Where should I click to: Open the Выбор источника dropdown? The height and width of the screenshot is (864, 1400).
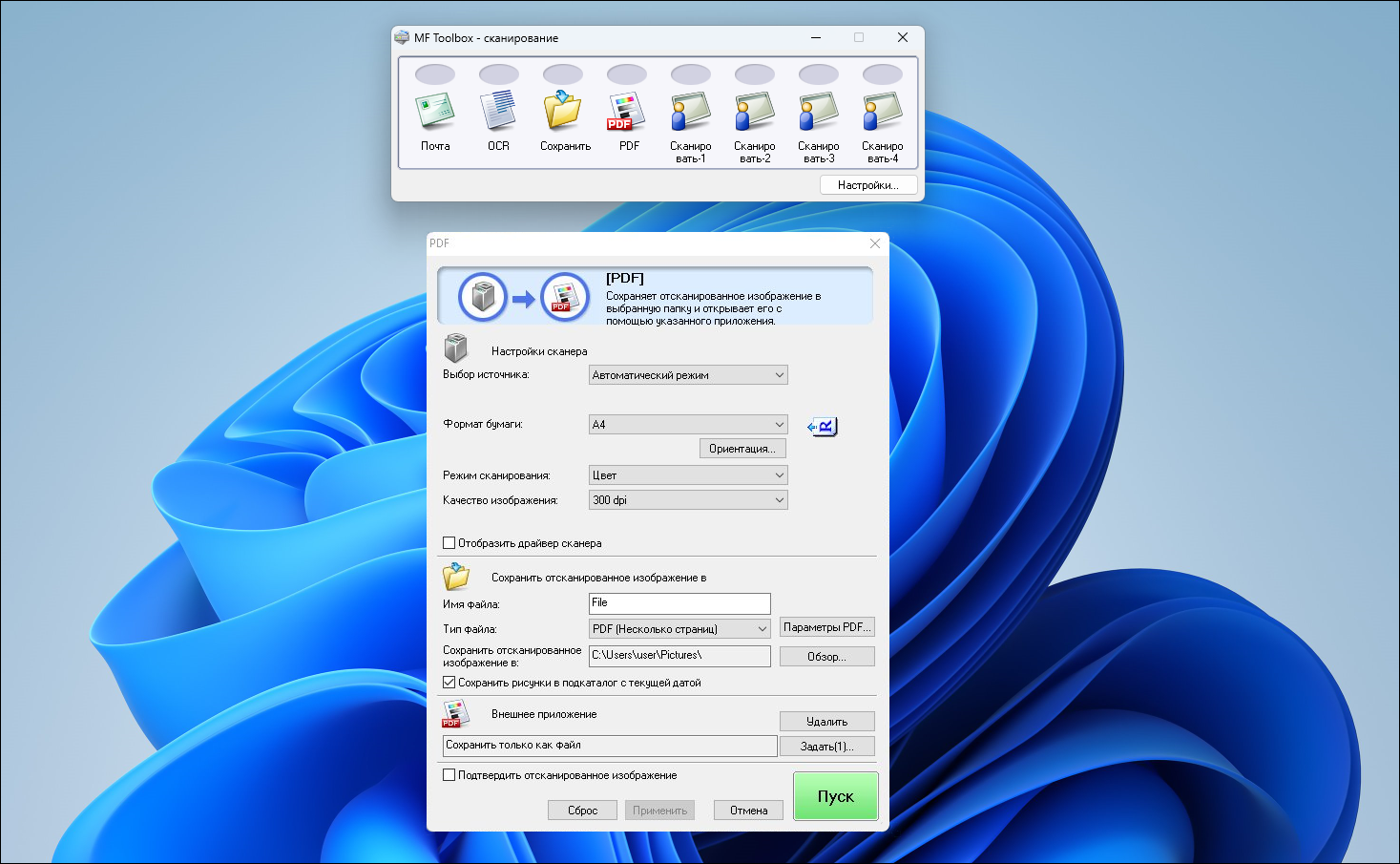[x=688, y=375]
